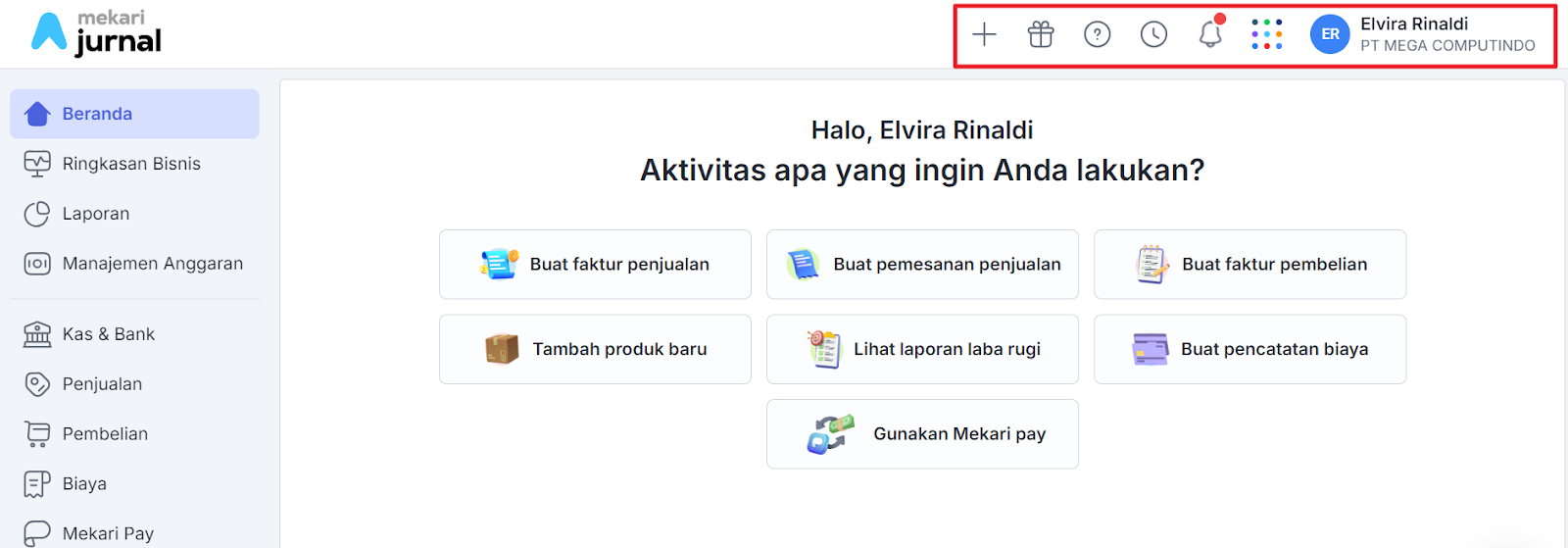Viewport: 1568px width, 548px height.
Task: Click the produk baru box icon
Action: (502, 349)
